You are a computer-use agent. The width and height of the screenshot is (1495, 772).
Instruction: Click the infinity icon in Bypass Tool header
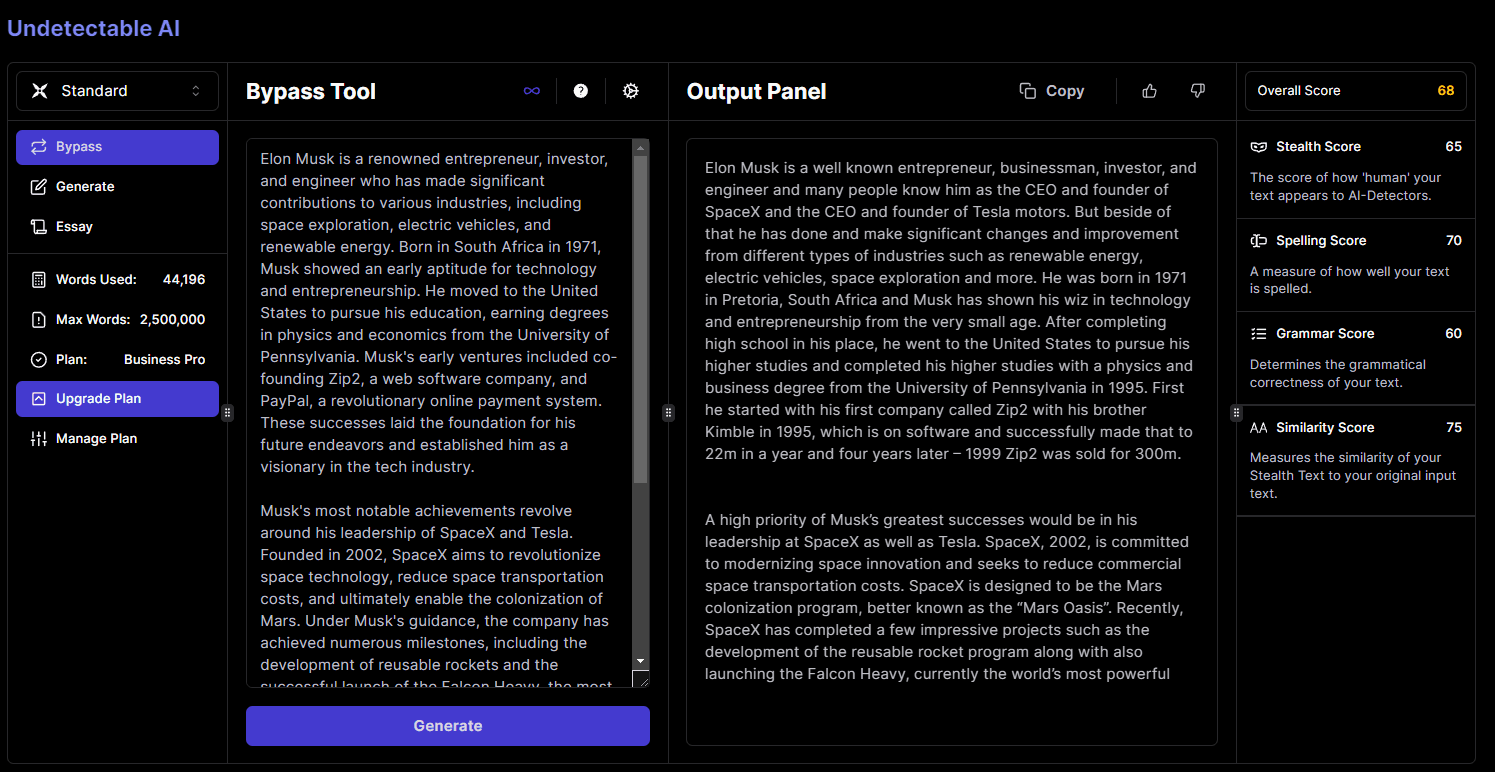(x=532, y=91)
